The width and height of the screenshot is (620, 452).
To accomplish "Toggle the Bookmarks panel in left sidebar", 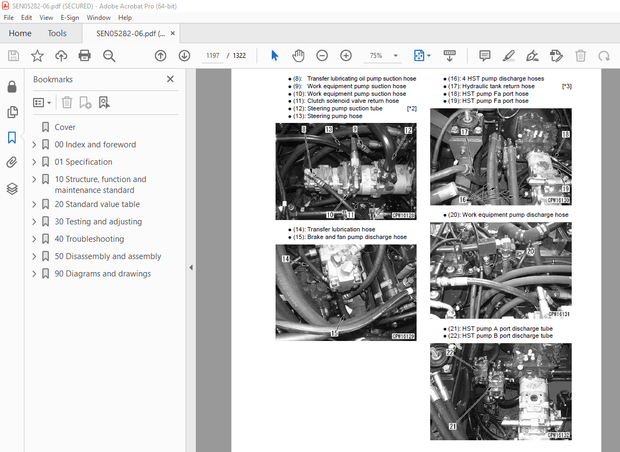I will click(x=12, y=137).
